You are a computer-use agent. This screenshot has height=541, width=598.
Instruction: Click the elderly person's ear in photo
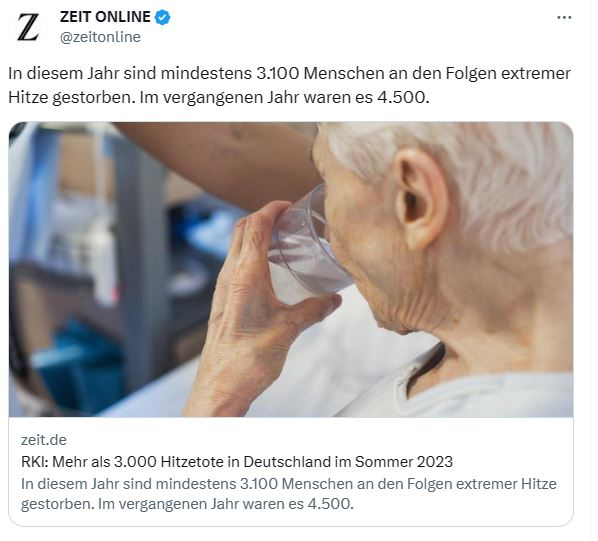pyautogui.click(x=421, y=198)
